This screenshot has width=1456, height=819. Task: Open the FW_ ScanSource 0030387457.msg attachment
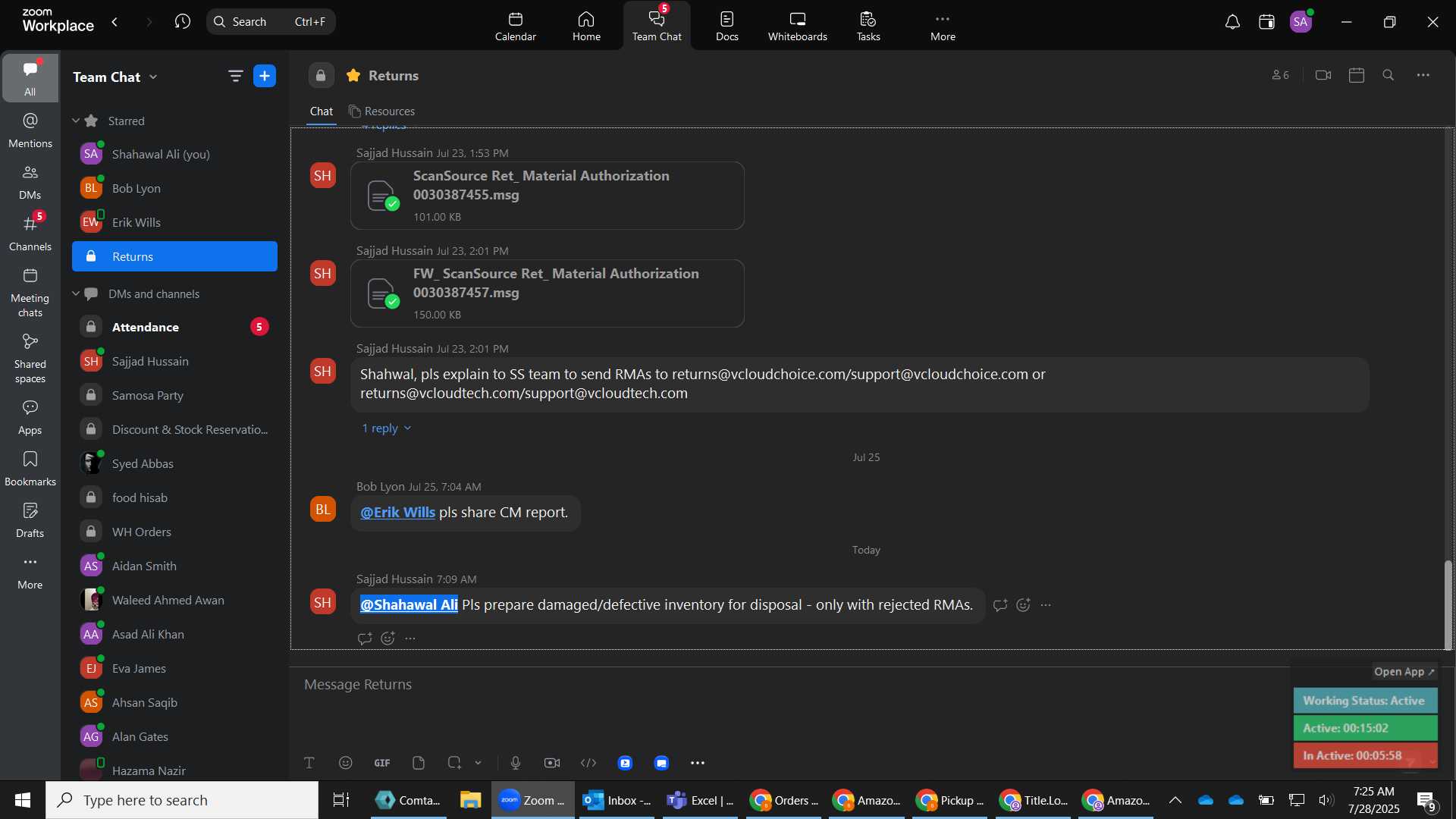pyautogui.click(x=548, y=293)
